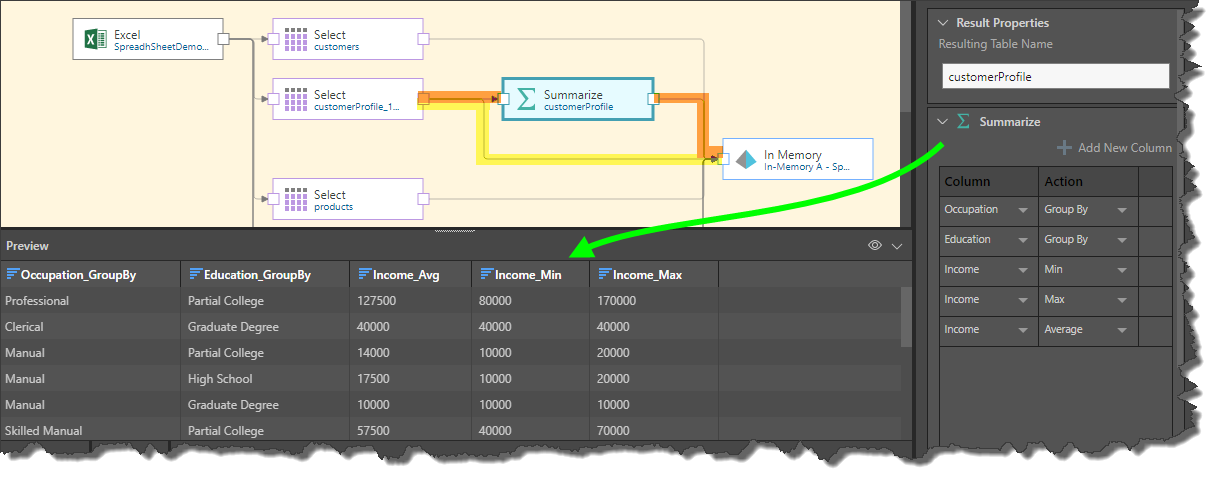This screenshot has width=1222, height=482.
Task: Click the Preview table vertical scrollbar
Action: coord(906,317)
